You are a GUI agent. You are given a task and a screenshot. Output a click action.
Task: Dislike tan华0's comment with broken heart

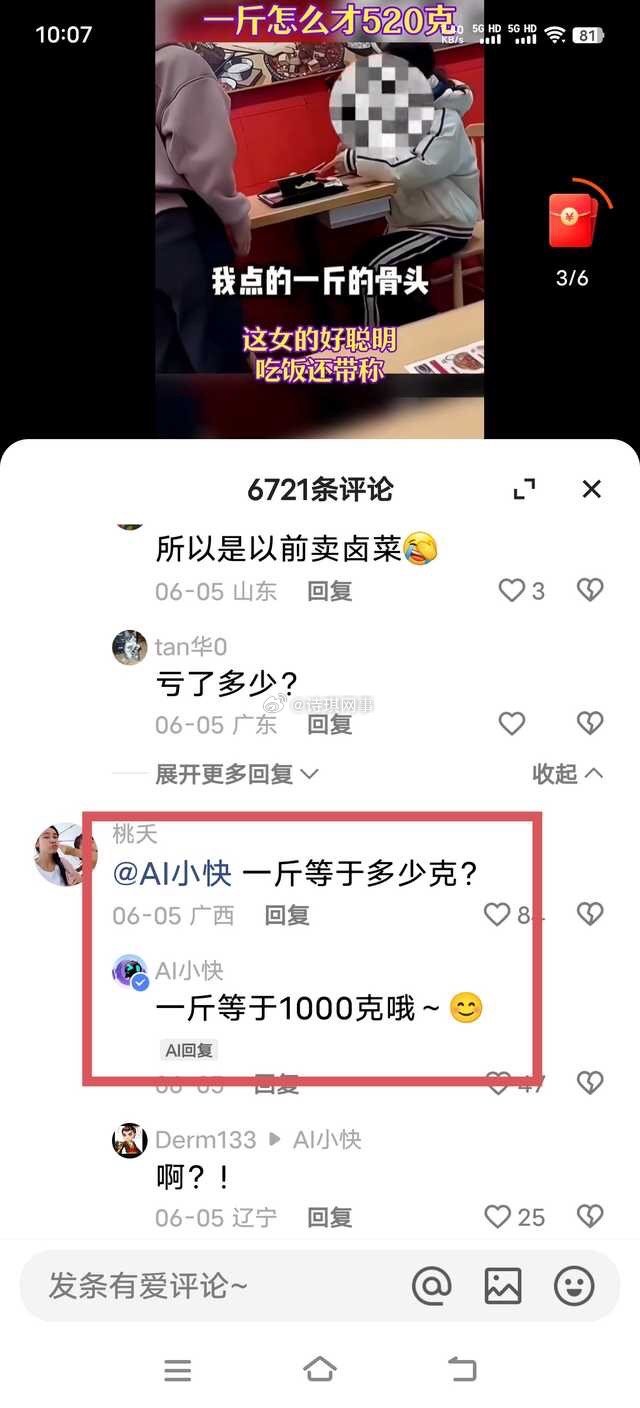tap(590, 724)
